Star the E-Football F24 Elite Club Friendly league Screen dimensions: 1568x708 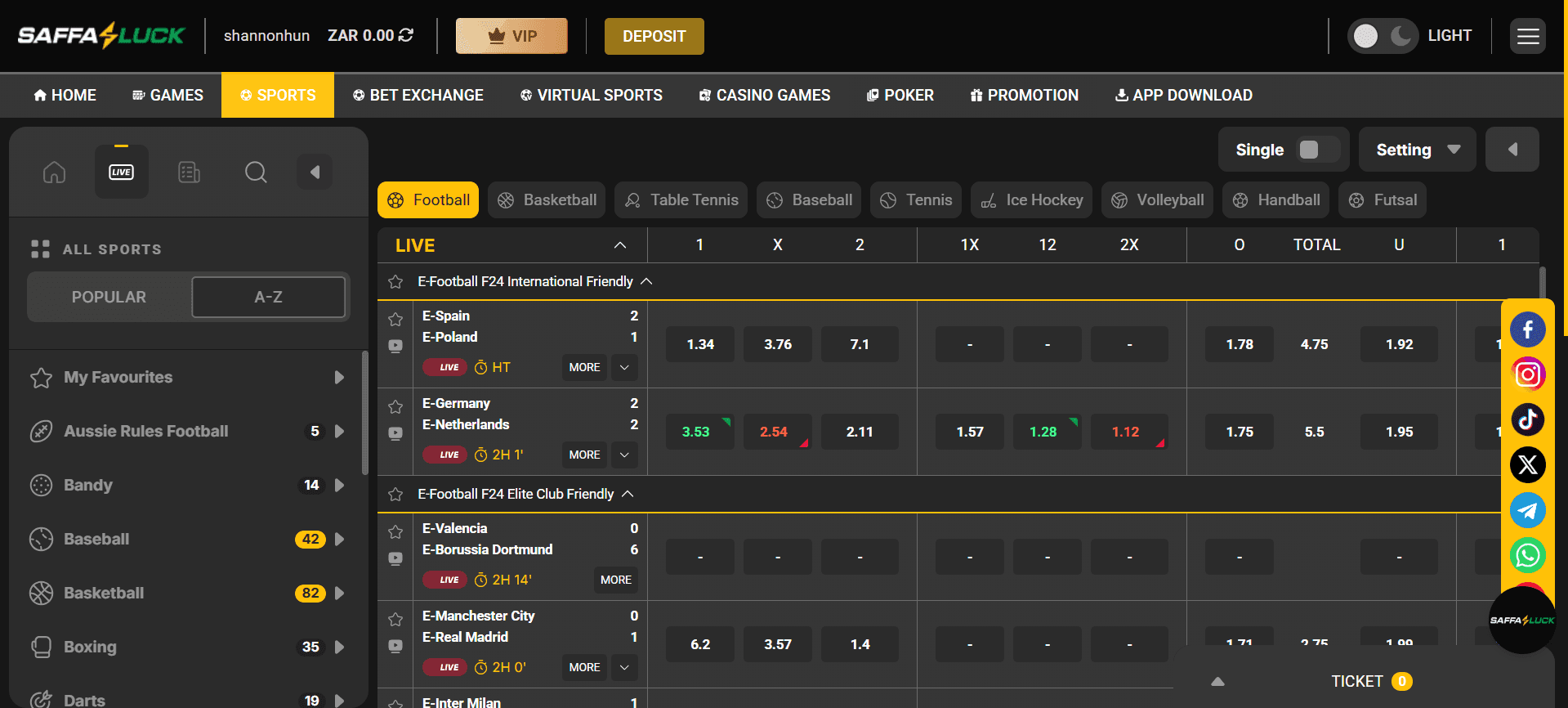395,494
